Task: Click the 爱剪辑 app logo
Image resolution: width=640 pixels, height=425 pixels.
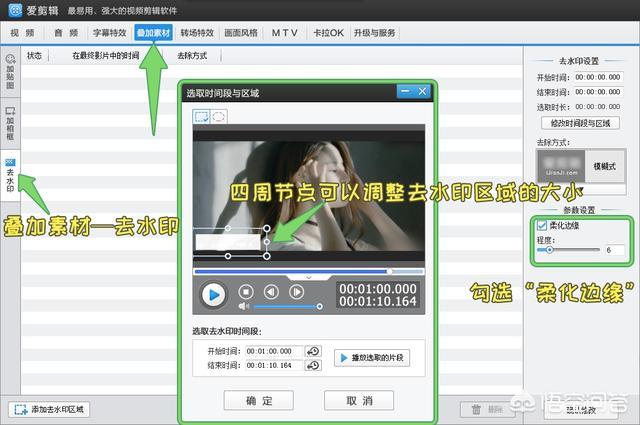Action: 15,10
